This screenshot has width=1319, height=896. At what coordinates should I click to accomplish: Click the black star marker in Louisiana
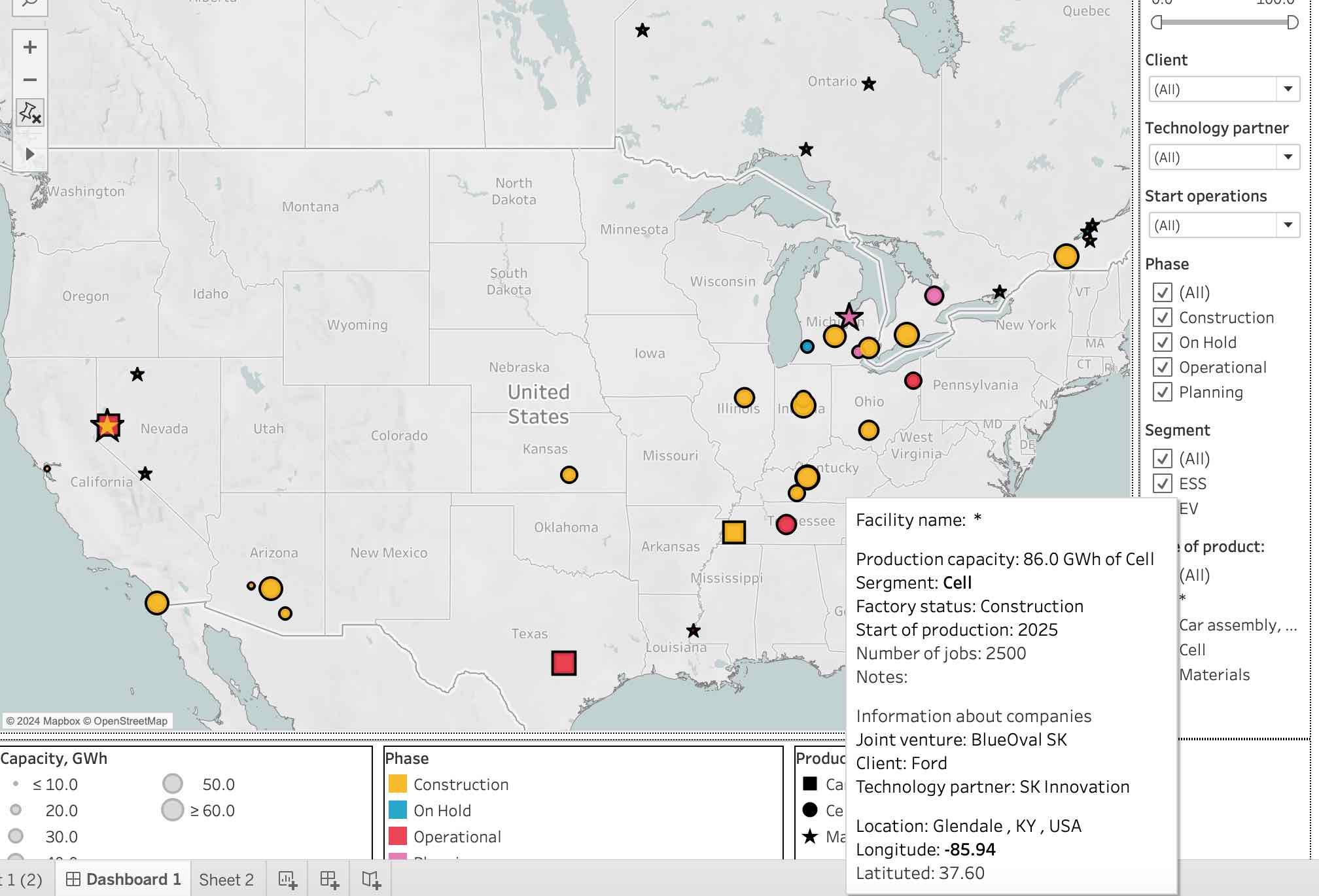694,630
